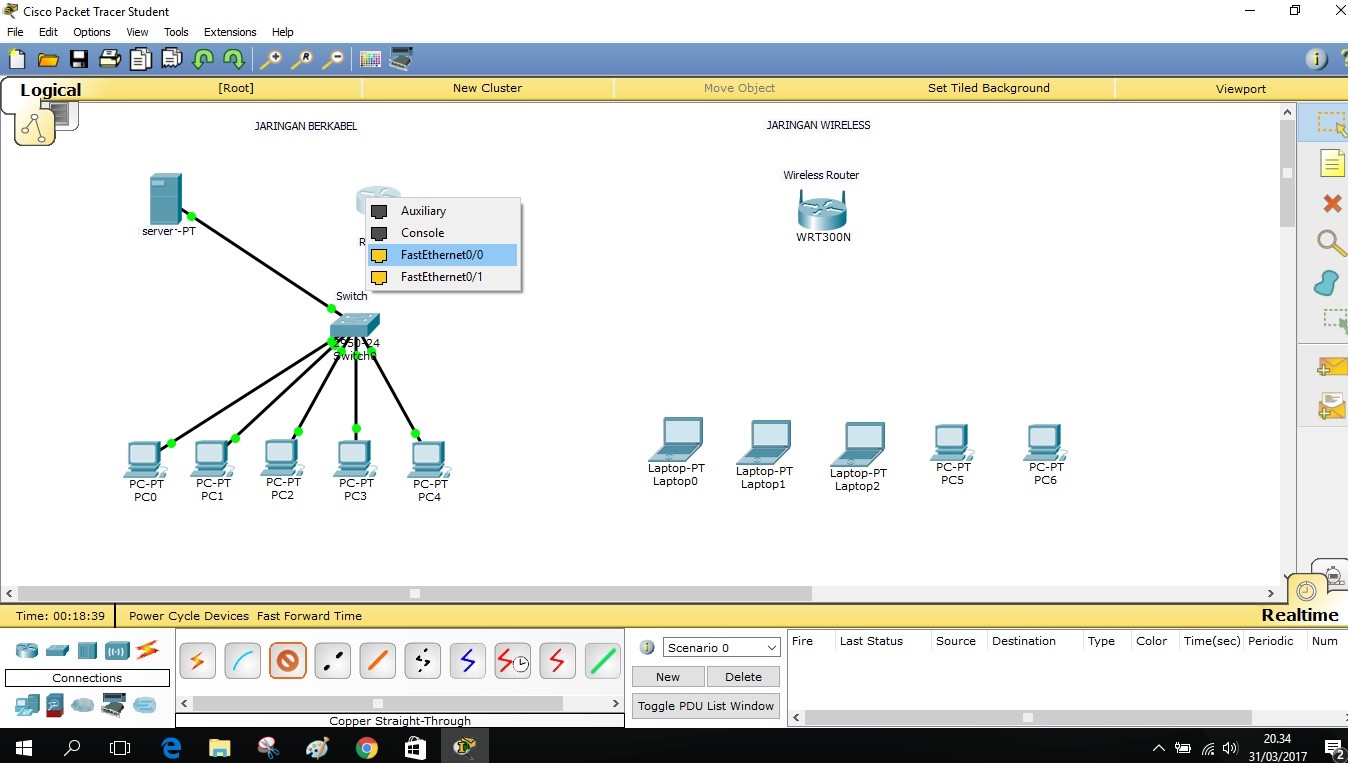Select FastEthernet0/0 port in popup
Viewport: 1348px width, 763px height.
click(x=443, y=255)
